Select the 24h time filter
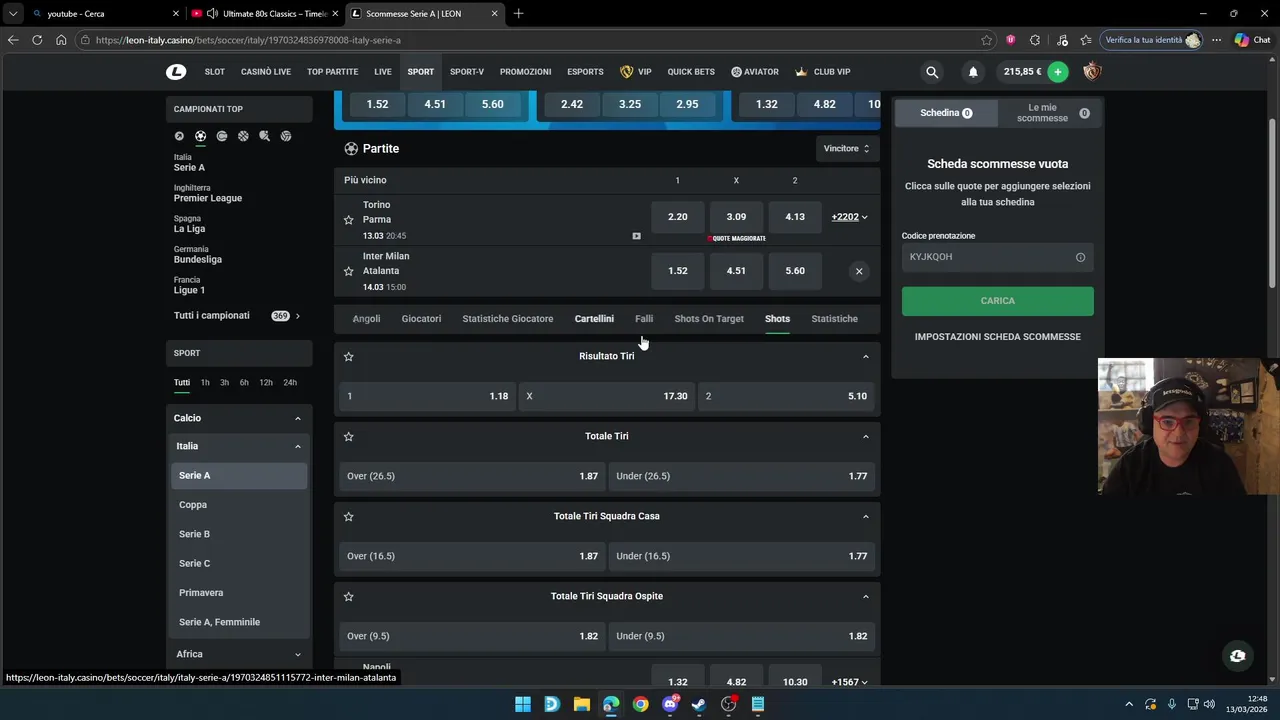The image size is (1280, 720). click(x=290, y=382)
